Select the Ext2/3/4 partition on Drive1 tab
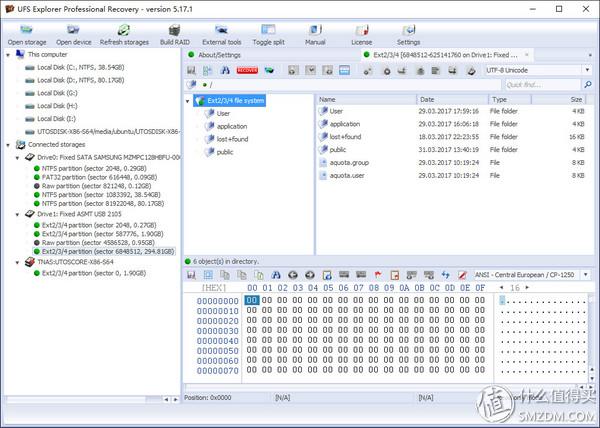The width and height of the screenshot is (600, 428). point(450,54)
